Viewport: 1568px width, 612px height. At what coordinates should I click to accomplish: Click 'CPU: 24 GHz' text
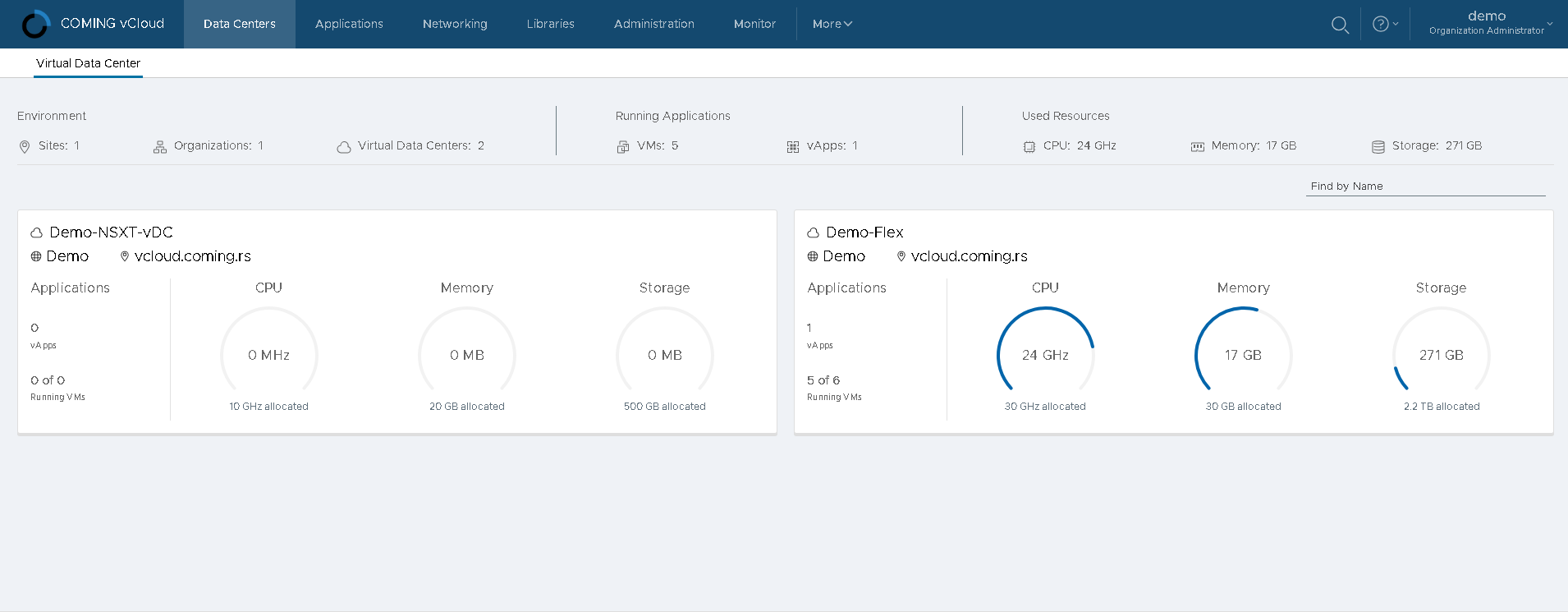(1080, 145)
